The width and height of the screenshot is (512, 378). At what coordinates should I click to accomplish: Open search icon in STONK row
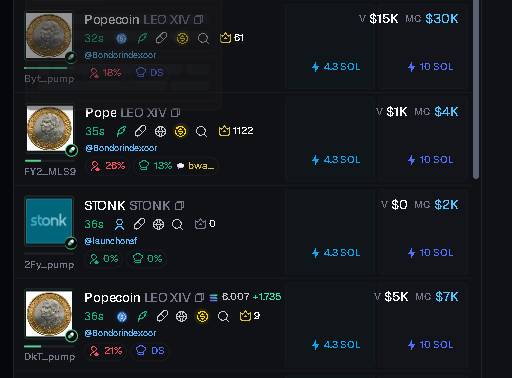[177, 224]
